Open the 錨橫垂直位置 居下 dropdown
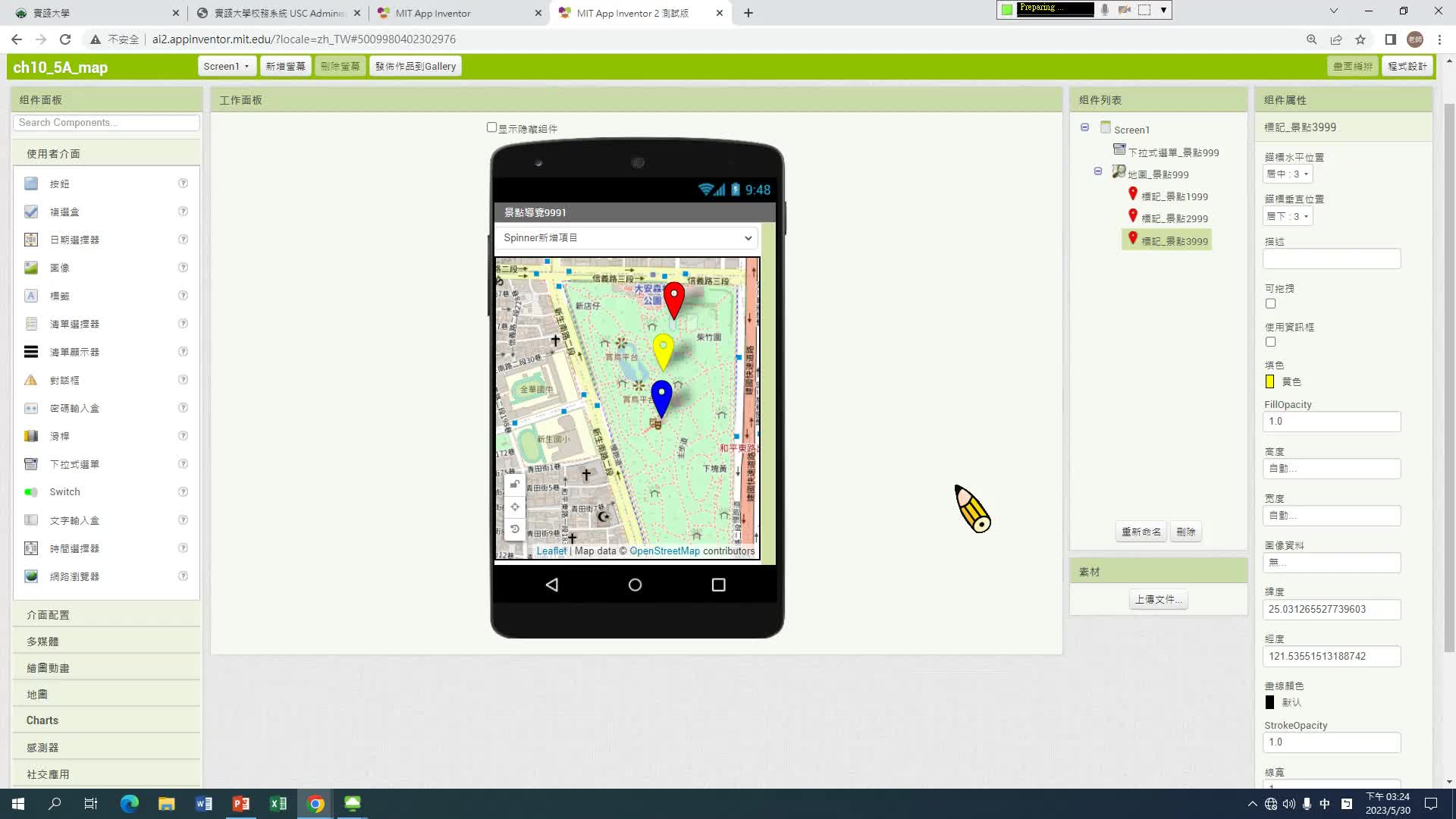 tap(1288, 216)
